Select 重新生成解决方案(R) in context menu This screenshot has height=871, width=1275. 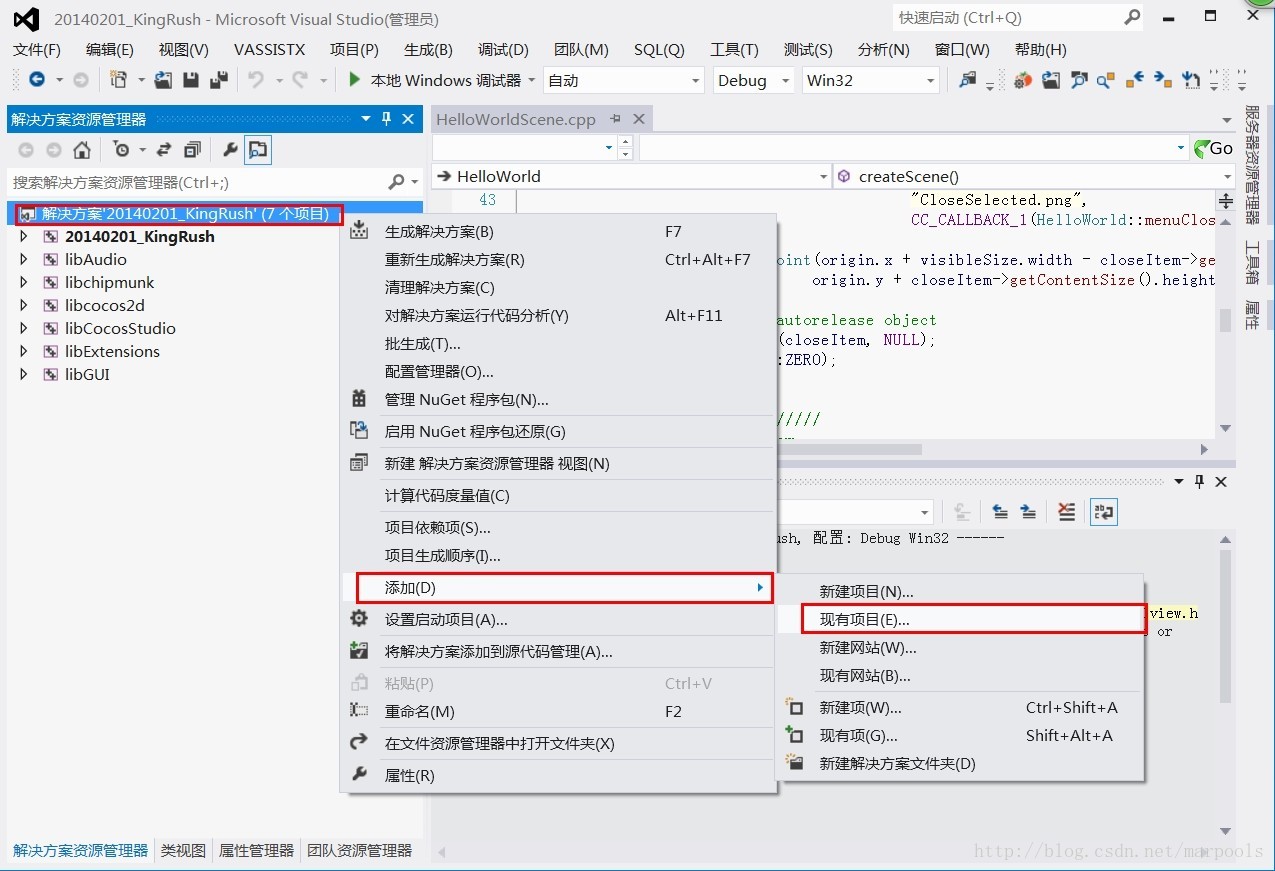coord(559,260)
